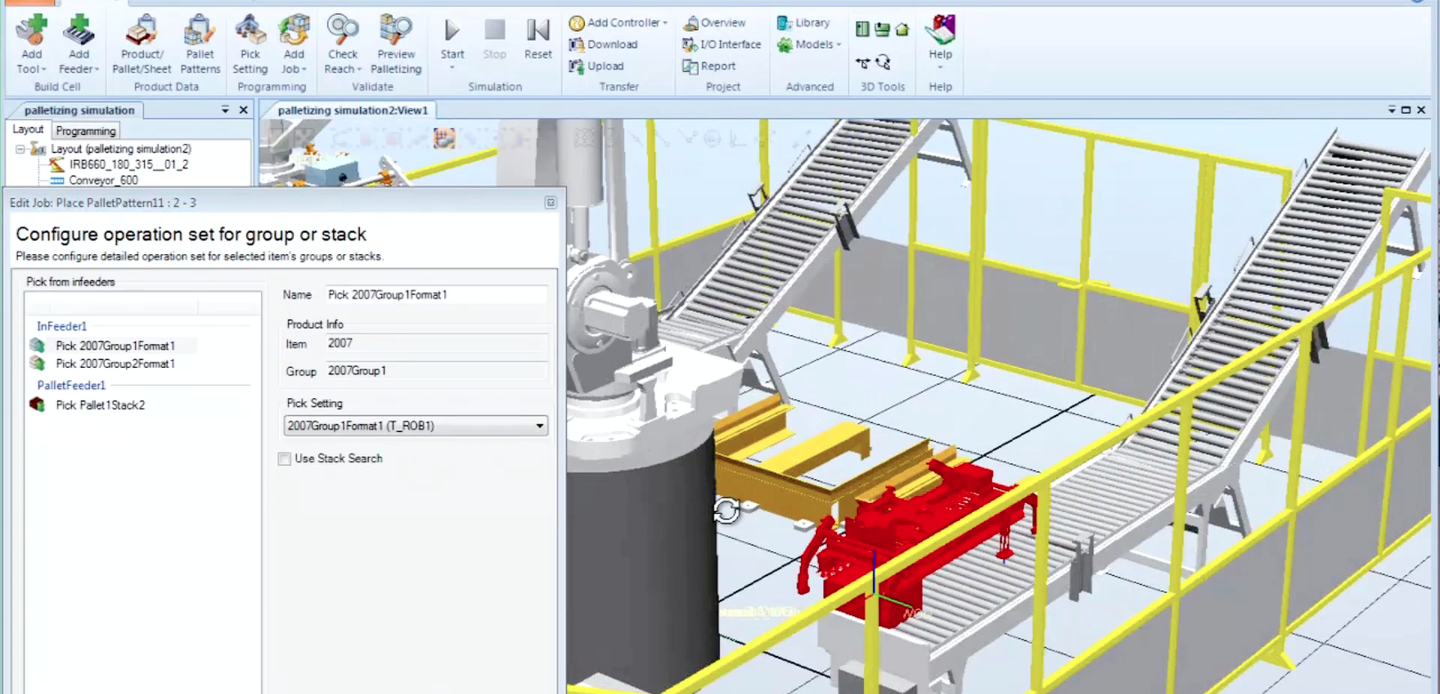Viewport: 1440px width, 694px height.
Task: Click icon beside Pick 2007Group2Format1
Action: pyautogui.click(x=37, y=364)
